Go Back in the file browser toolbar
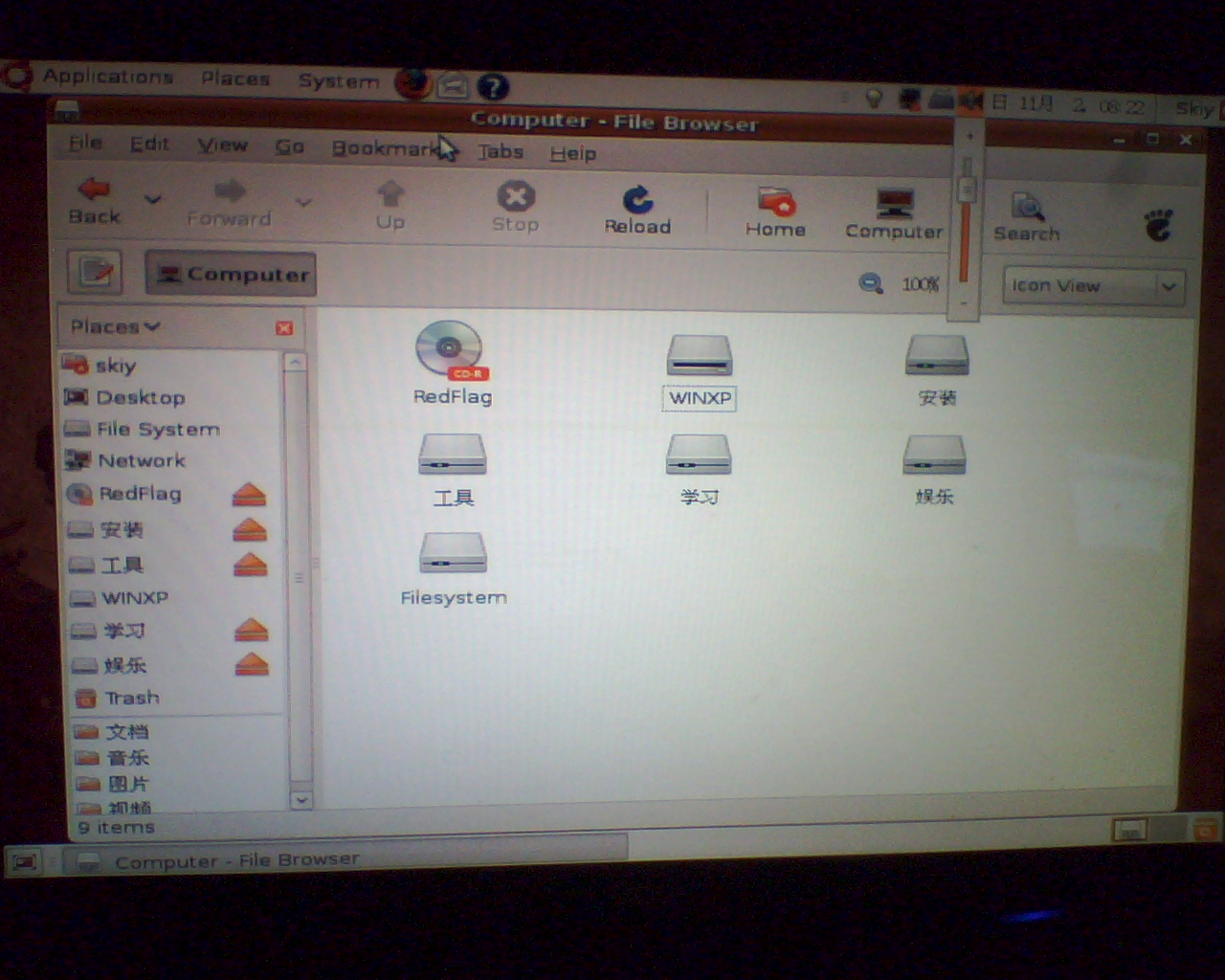 coord(94,201)
